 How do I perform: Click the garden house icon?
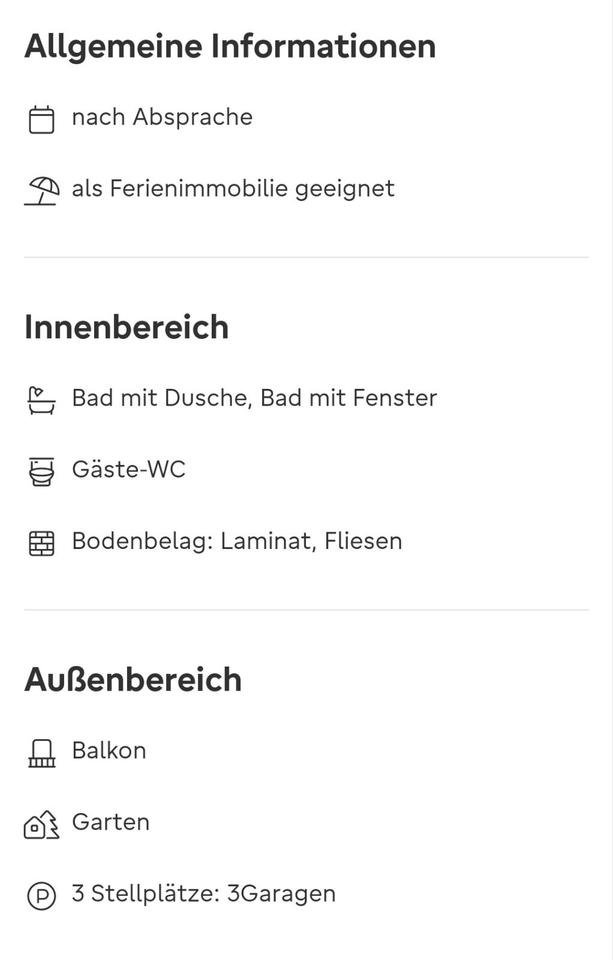[x=41, y=824]
